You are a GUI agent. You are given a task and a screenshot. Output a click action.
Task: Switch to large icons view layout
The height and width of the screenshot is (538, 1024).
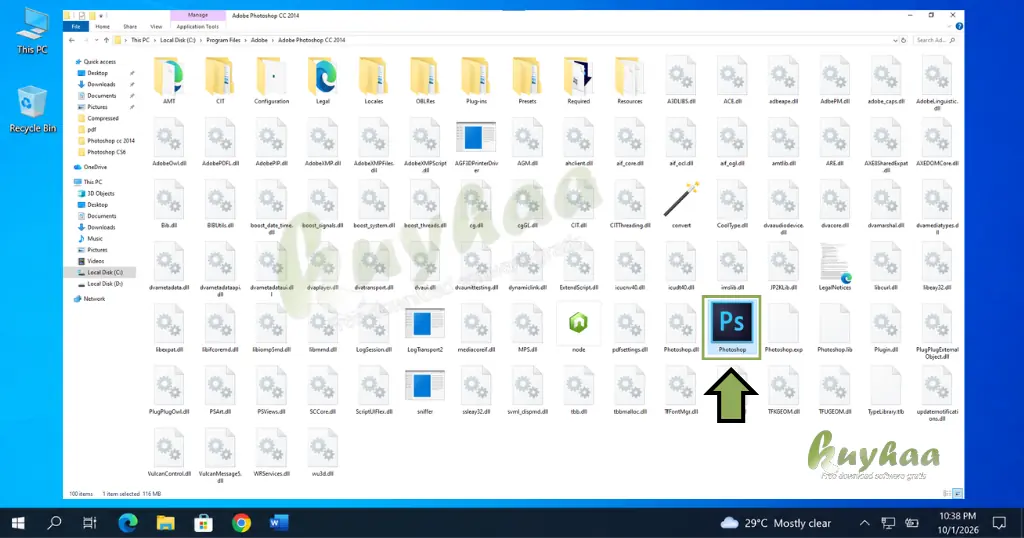tap(957, 494)
